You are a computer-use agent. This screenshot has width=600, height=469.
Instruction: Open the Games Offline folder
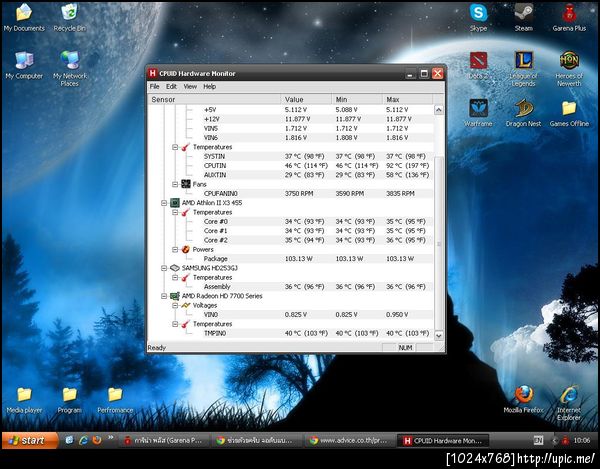click(x=569, y=113)
